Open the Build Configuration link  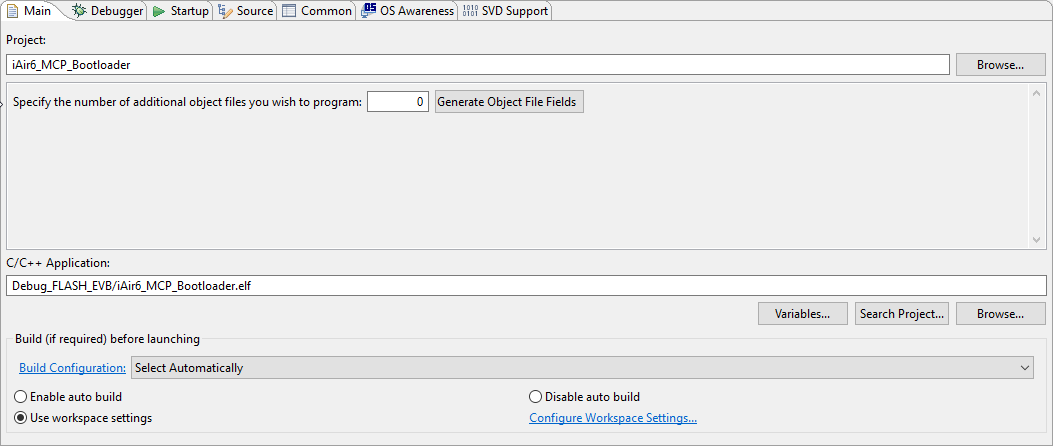coord(72,368)
